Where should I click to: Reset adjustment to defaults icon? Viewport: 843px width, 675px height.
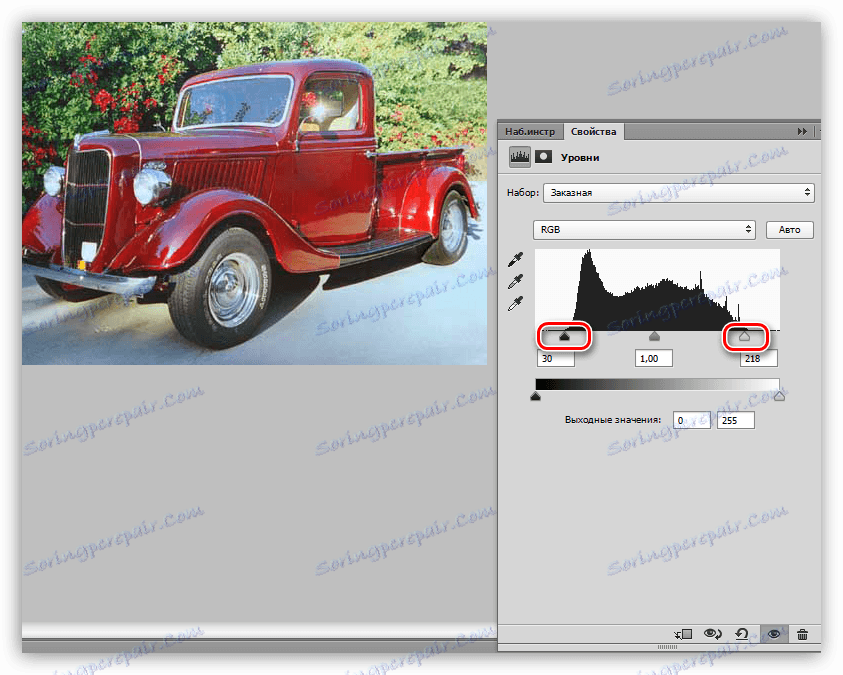point(742,634)
